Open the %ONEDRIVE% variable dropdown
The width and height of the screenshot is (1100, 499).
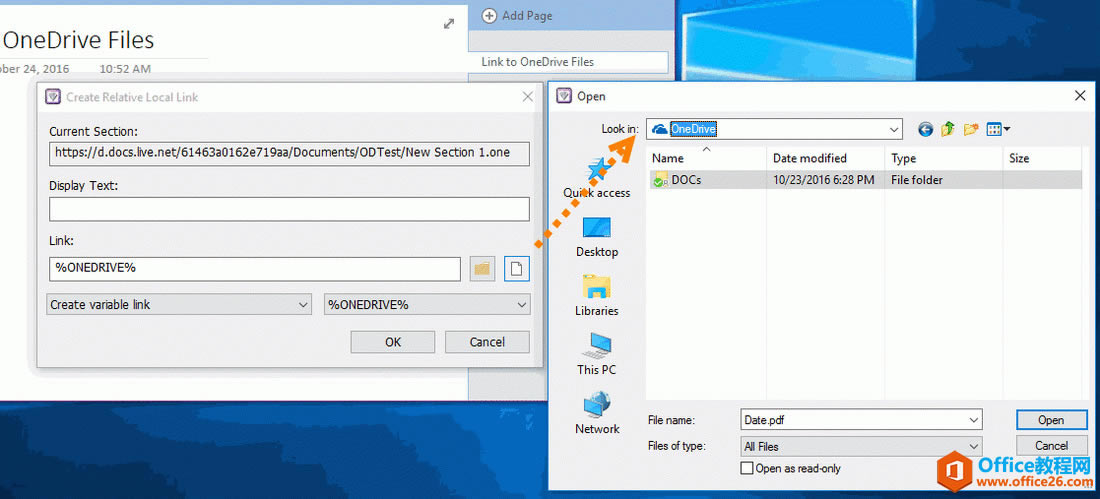click(427, 305)
